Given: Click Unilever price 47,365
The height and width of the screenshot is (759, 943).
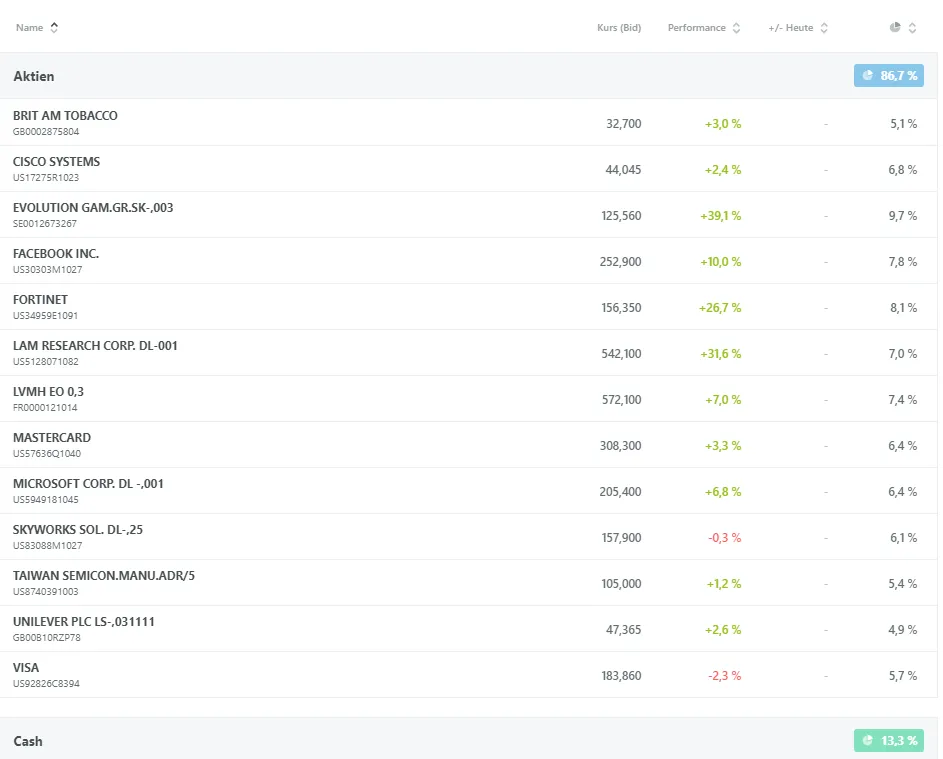Looking at the screenshot, I should click(x=623, y=630).
